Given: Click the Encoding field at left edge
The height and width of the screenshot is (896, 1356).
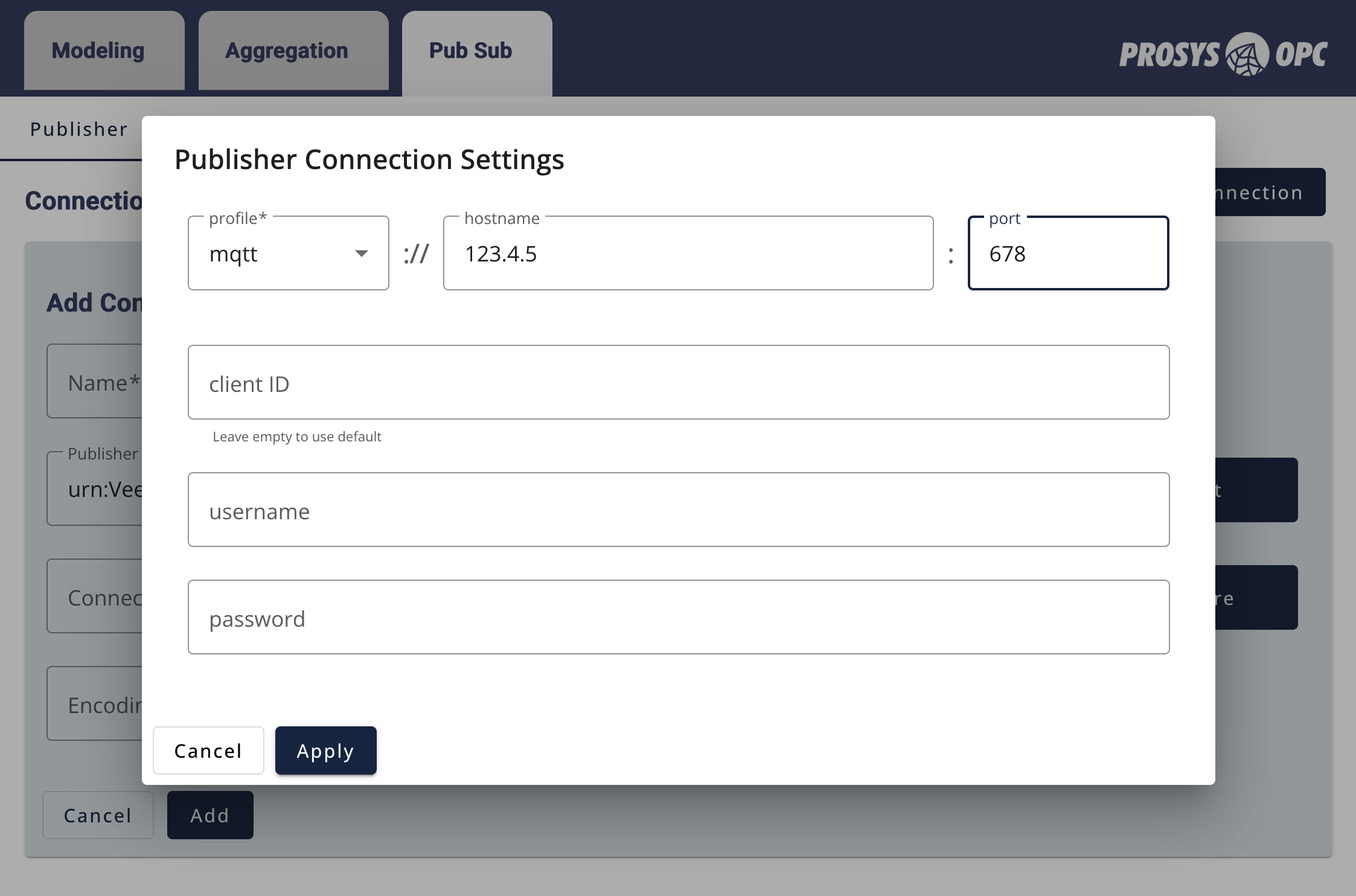Looking at the screenshot, I should pos(95,704).
